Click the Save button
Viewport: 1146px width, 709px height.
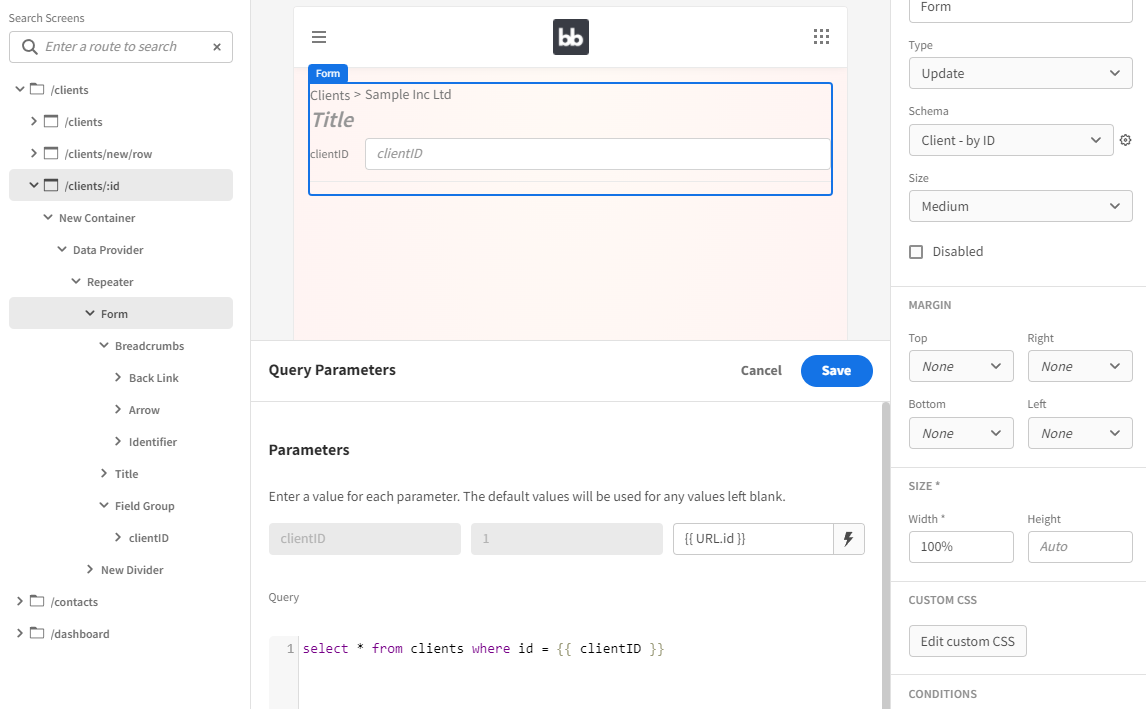(836, 371)
